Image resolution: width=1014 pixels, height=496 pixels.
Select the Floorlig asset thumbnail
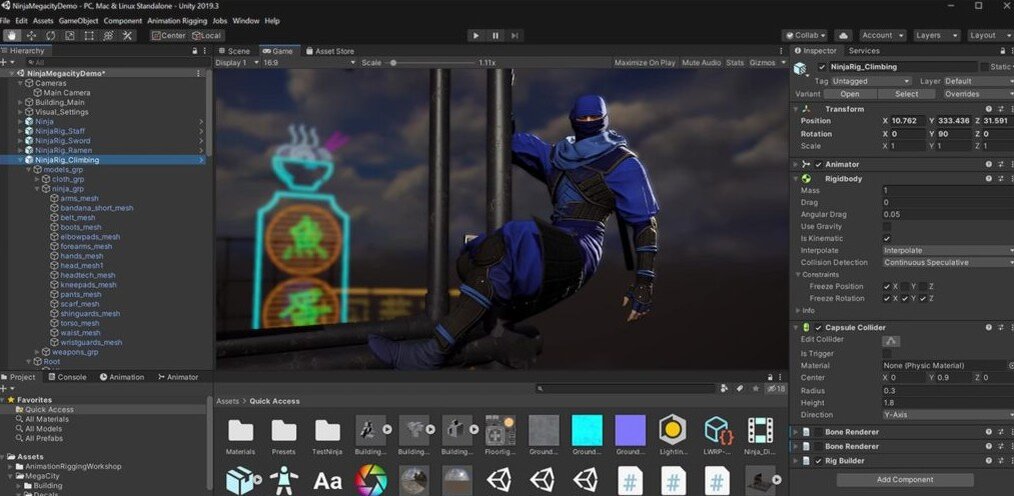(501, 430)
